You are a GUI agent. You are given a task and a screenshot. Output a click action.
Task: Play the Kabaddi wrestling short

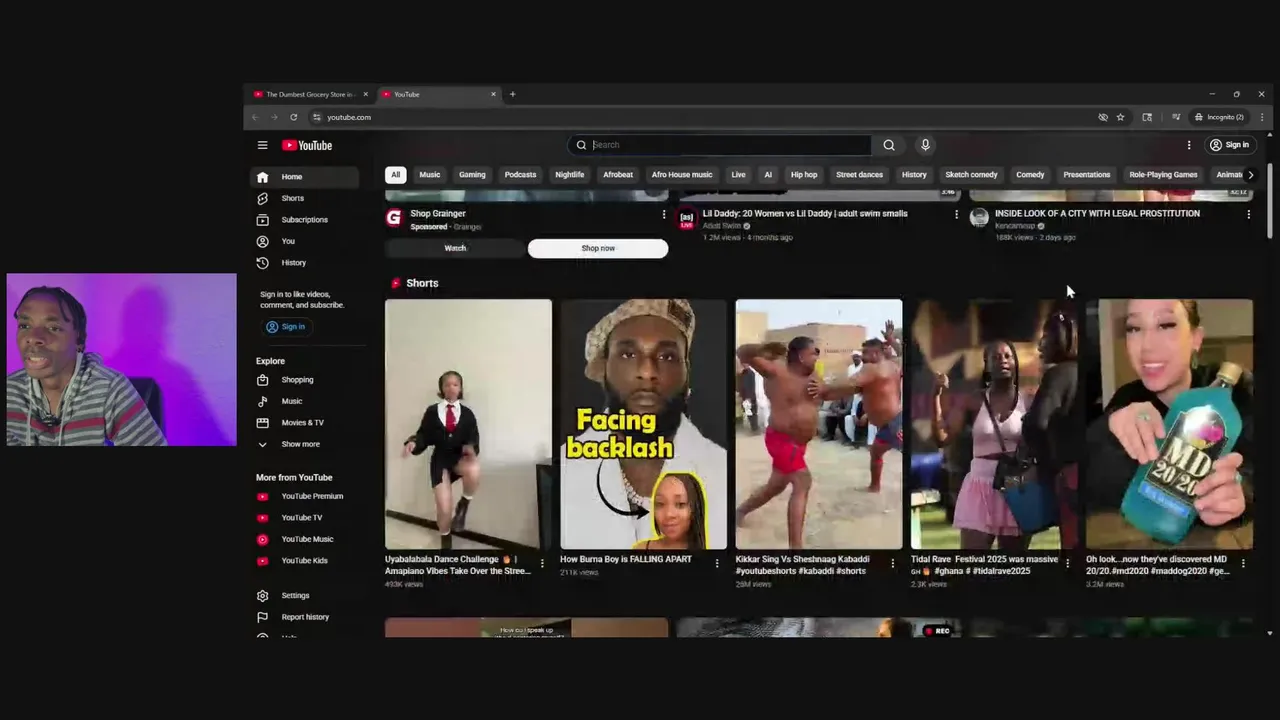tap(819, 424)
